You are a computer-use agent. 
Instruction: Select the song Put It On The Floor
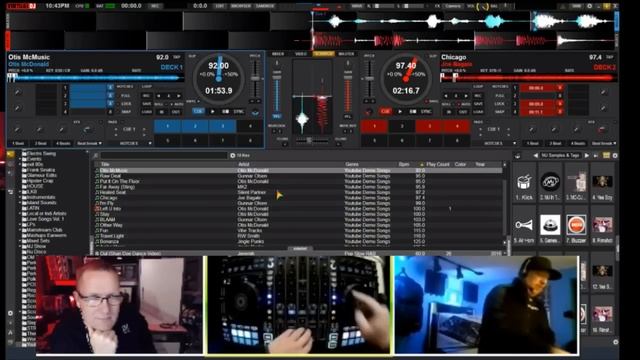298,181
